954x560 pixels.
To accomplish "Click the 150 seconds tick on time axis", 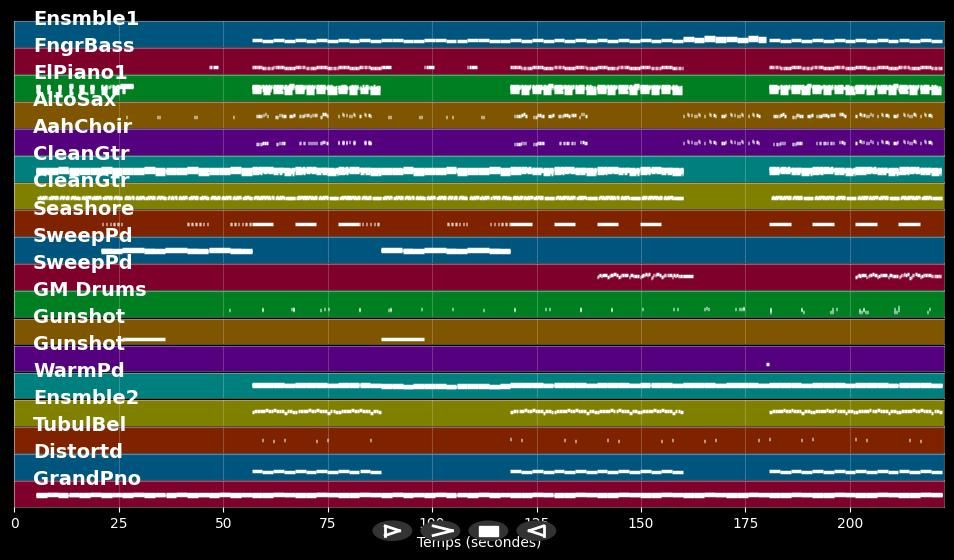I will [641, 523].
